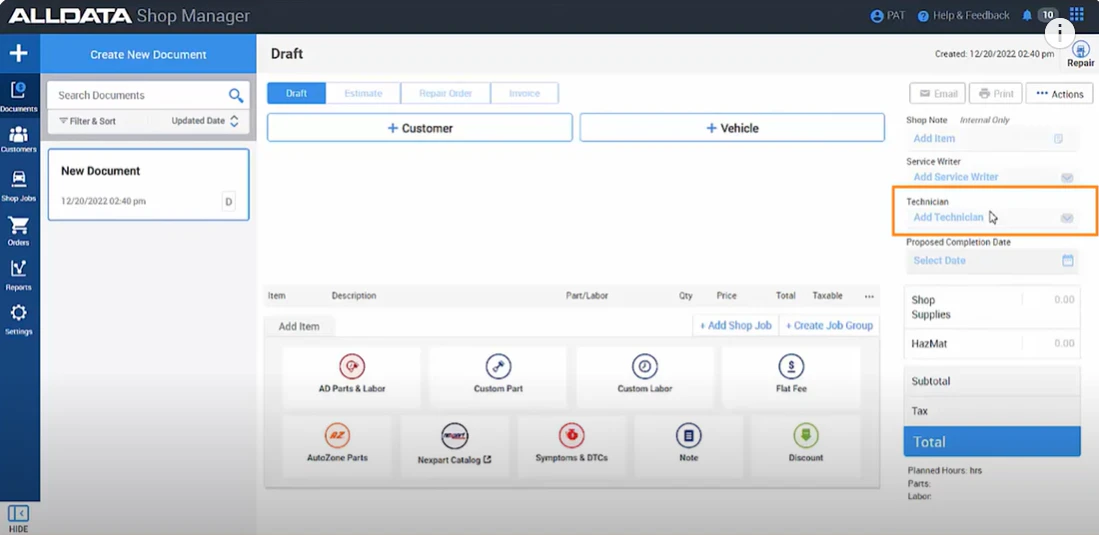Click + Add Shop Job
This screenshot has width=1099, height=535.
(x=735, y=326)
